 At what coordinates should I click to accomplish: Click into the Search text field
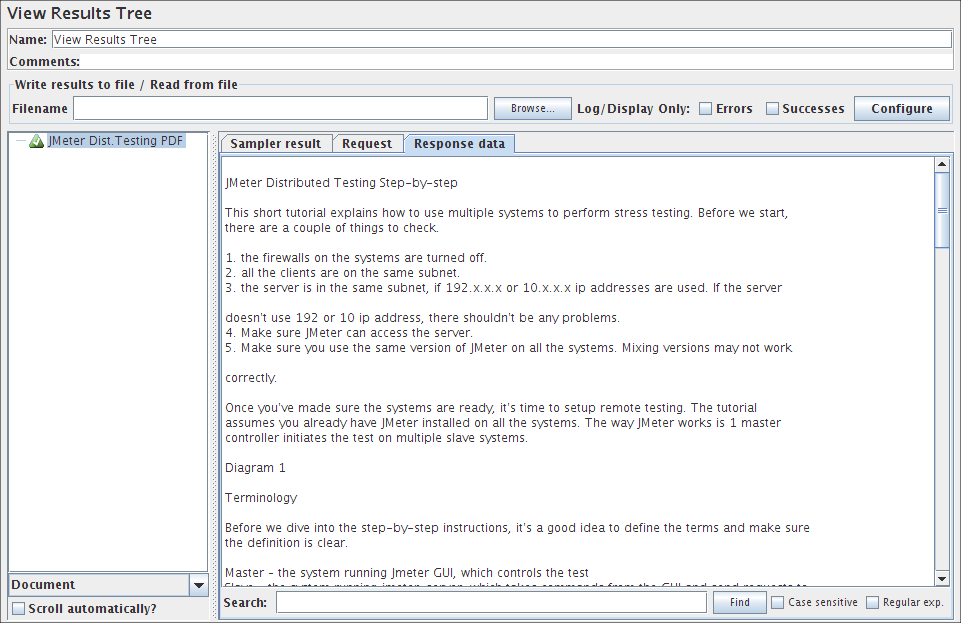click(491, 603)
